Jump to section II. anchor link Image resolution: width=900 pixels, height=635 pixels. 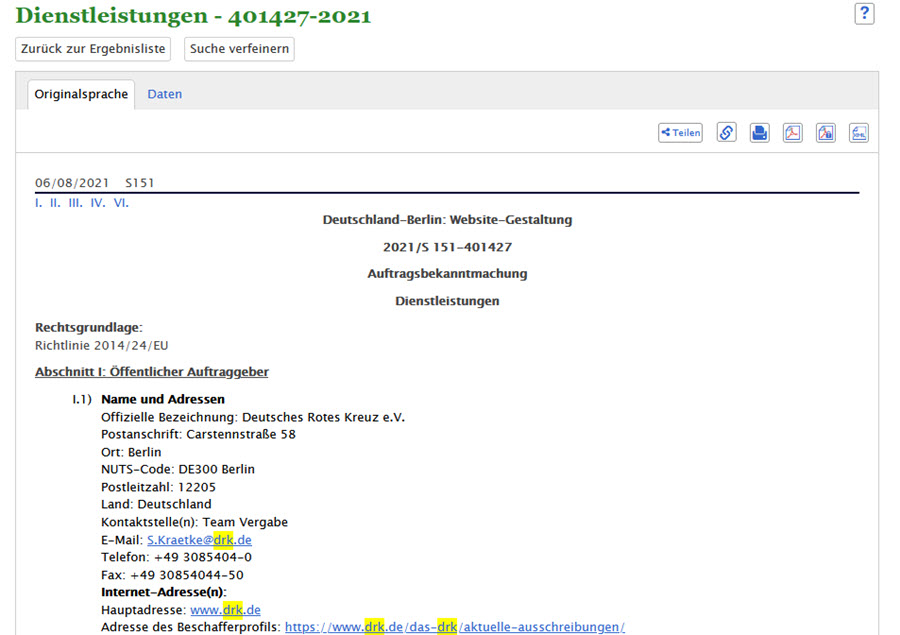pyautogui.click(x=55, y=203)
